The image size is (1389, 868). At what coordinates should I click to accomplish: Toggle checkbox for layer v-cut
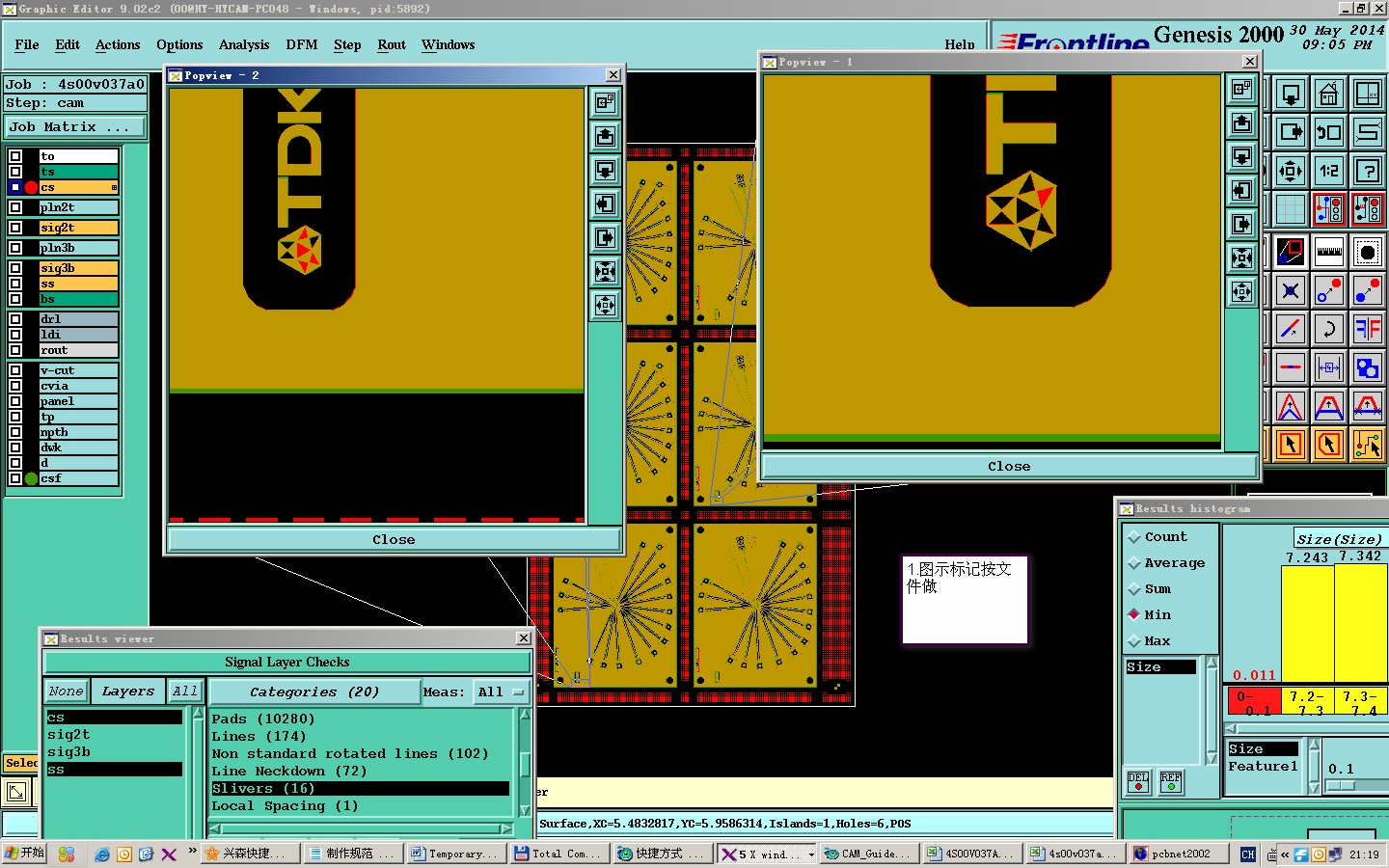(15, 370)
